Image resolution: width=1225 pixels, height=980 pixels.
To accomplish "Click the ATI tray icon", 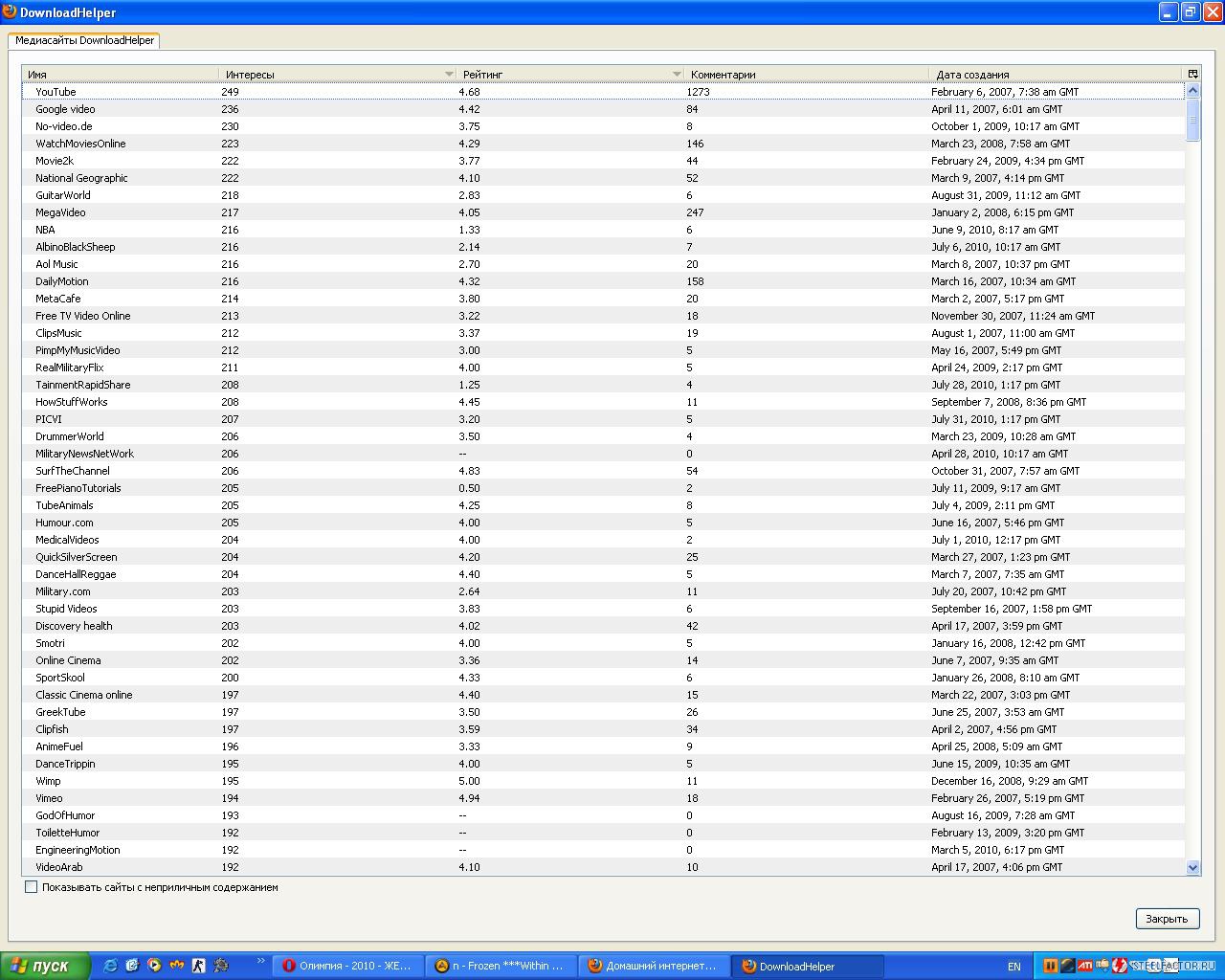I will (x=1084, y=966).
